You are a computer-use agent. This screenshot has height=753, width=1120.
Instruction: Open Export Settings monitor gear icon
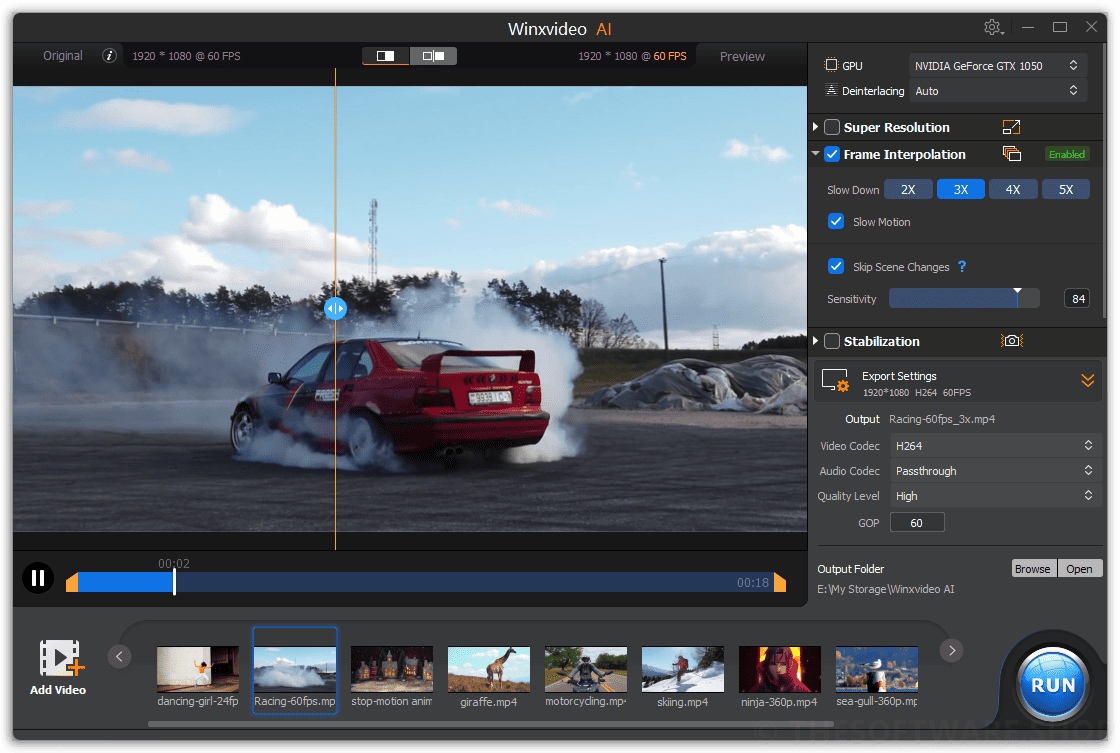click(834, 381)
